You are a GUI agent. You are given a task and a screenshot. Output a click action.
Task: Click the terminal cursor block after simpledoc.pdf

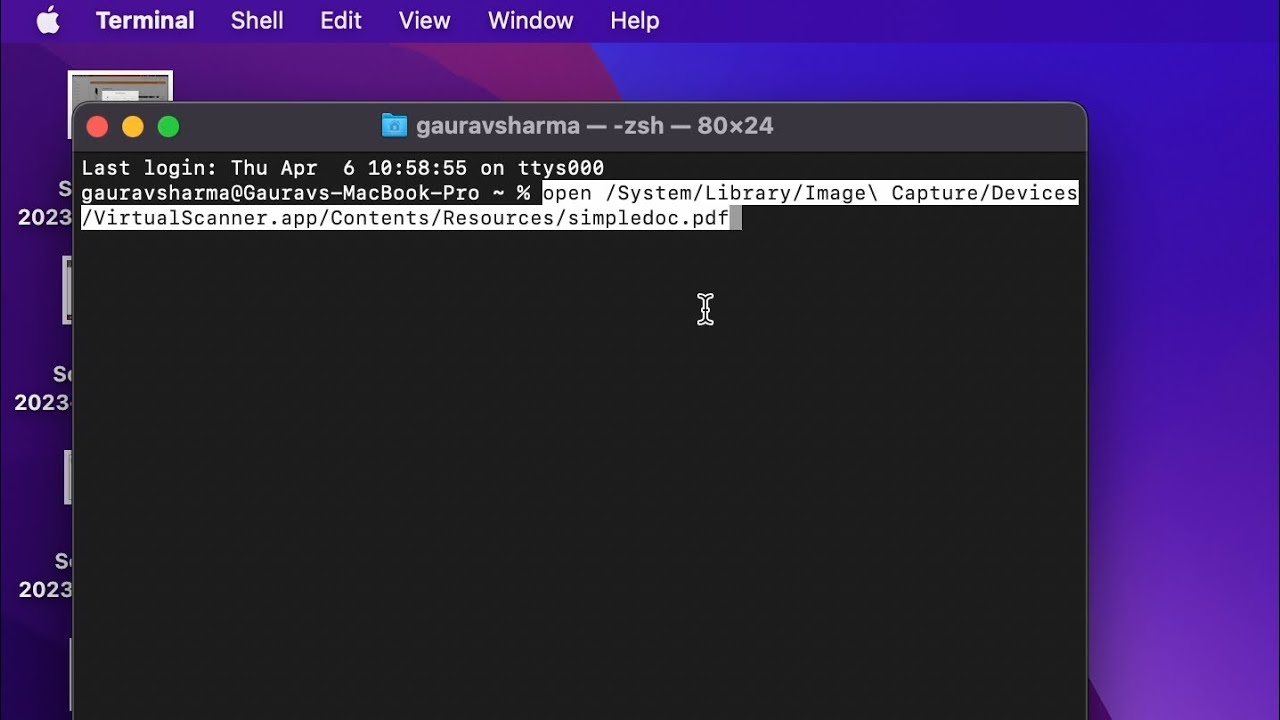736,218
